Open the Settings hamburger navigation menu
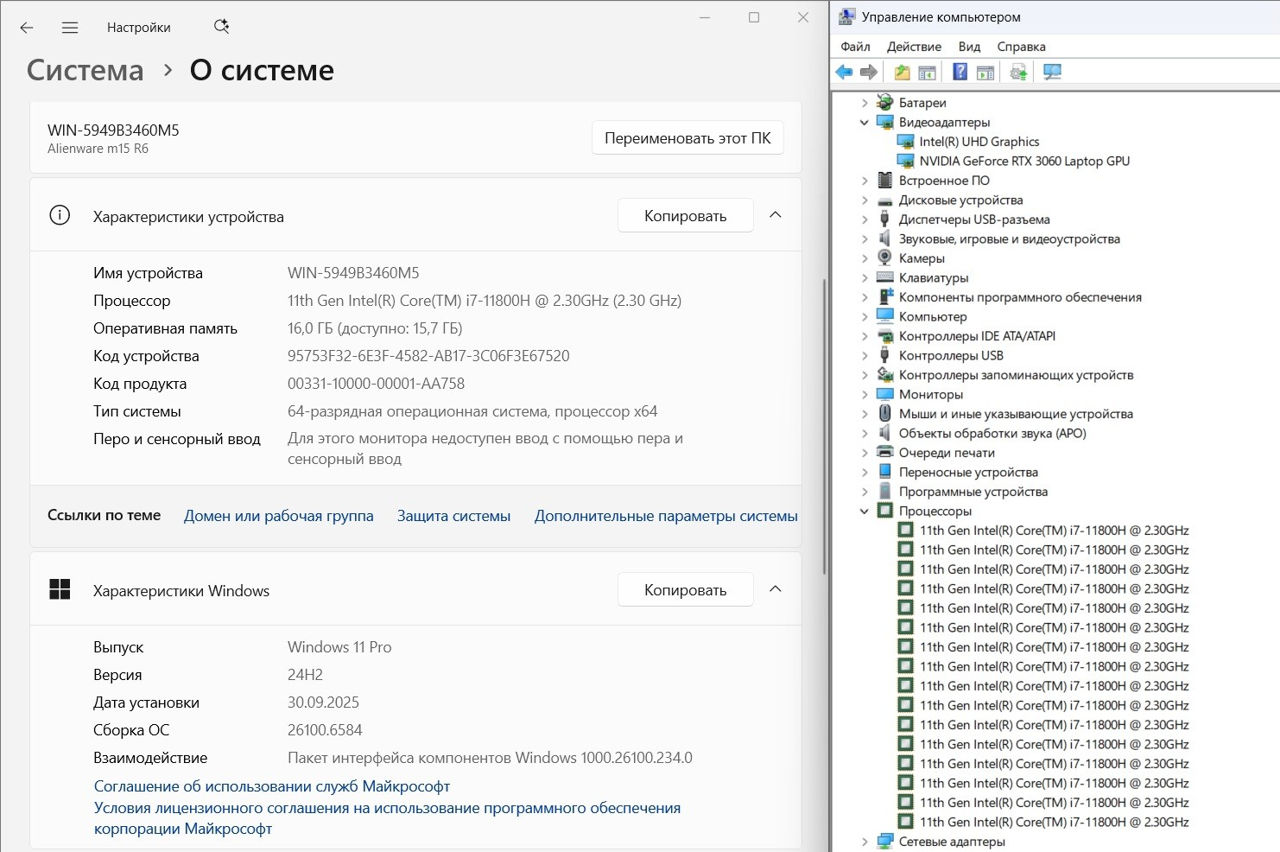 click(70, 28)
